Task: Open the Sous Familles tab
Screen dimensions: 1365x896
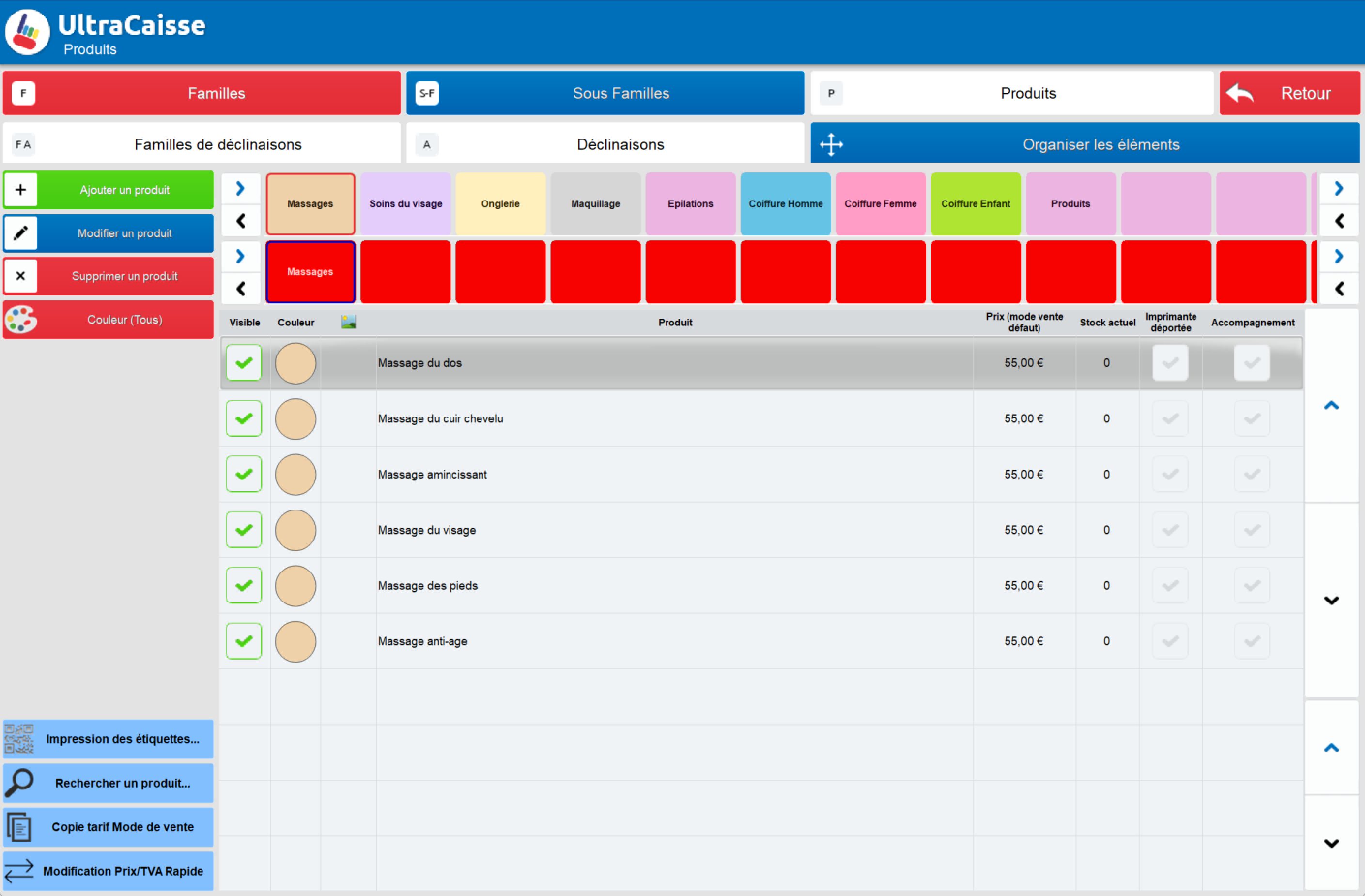Action: click(605, 93)
